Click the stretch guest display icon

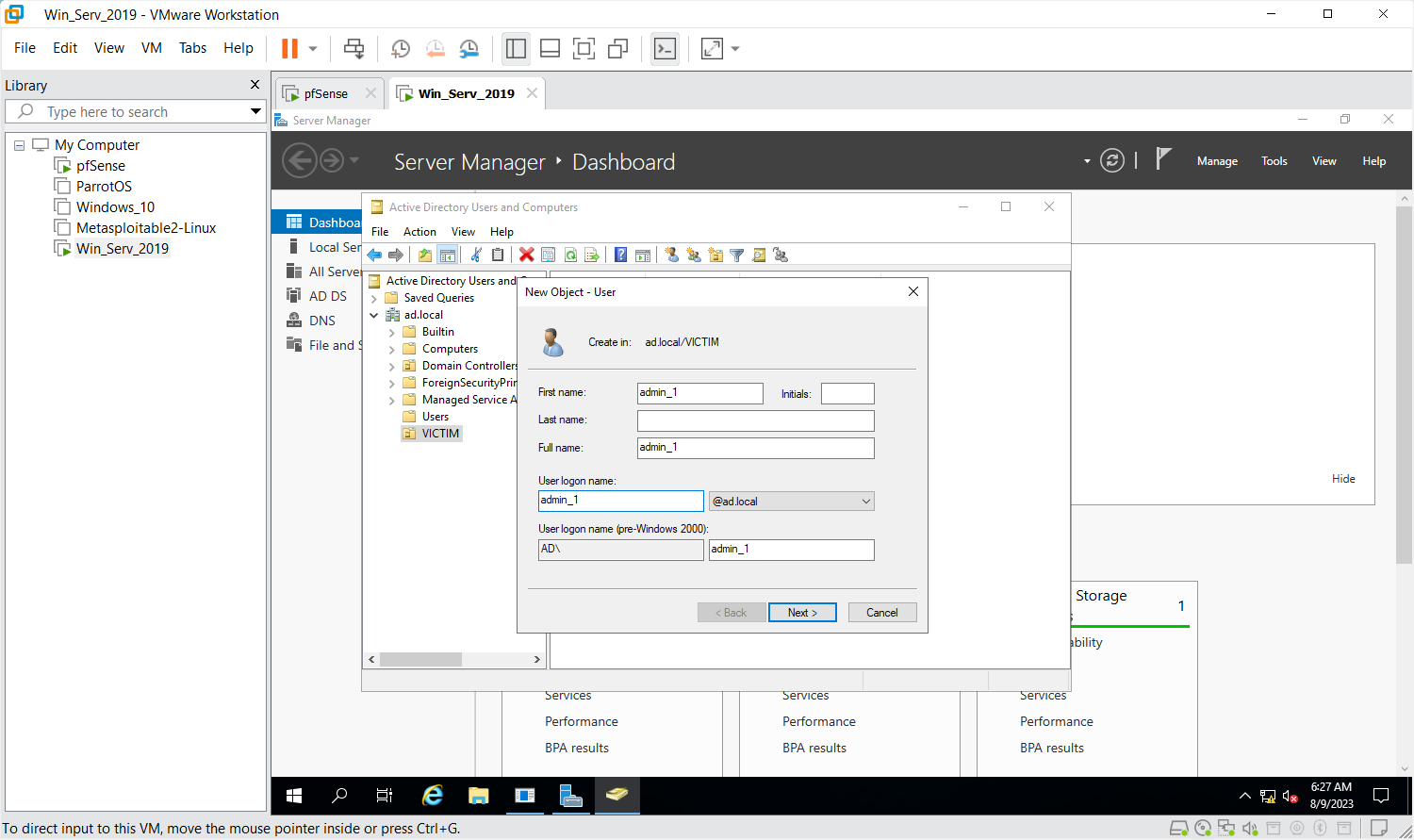(x=713, y=49)
